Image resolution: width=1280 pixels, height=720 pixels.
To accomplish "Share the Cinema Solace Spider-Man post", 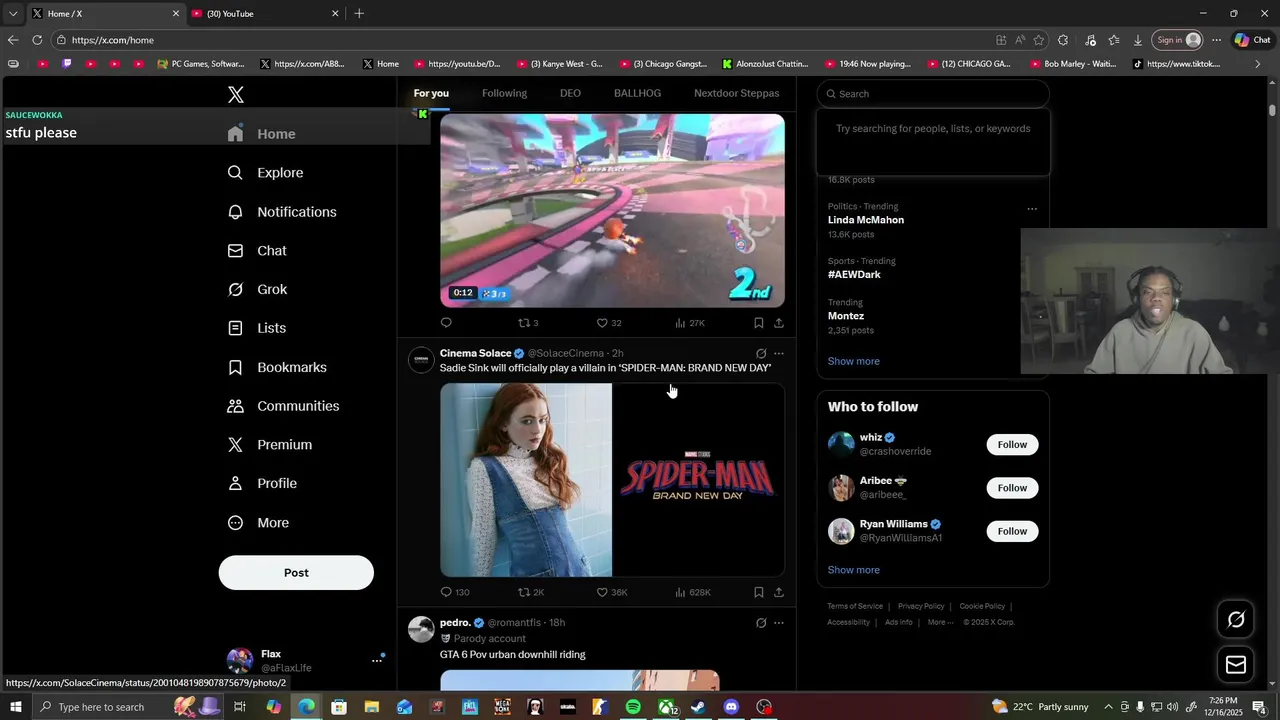I will [x=779, y=592].
